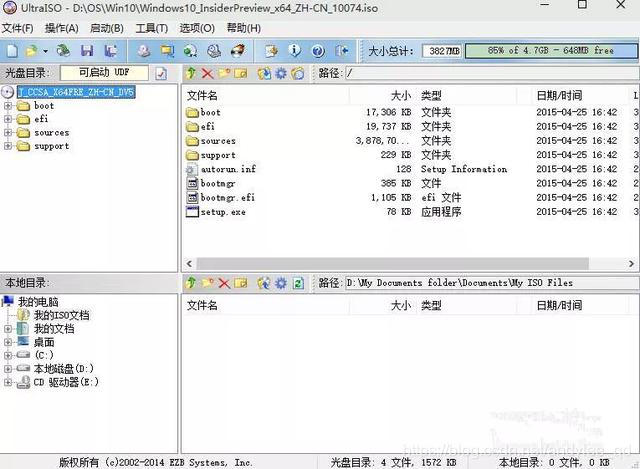Click red X delete icon in image pane
Screen dimensions: 640x469
tap(207, 73)
